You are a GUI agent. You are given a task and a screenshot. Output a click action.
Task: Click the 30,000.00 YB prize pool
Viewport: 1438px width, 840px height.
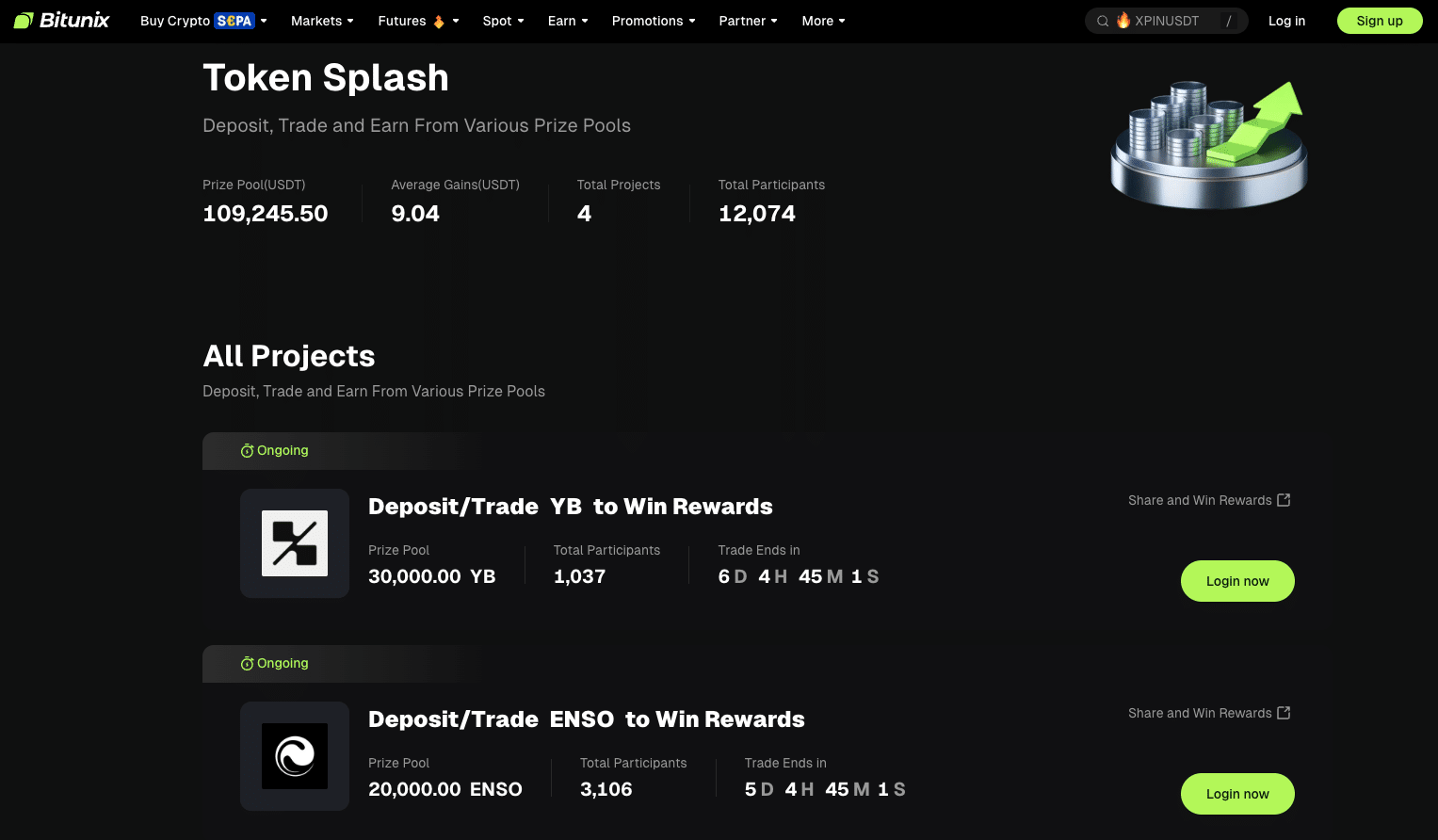(x=432, y=576)
